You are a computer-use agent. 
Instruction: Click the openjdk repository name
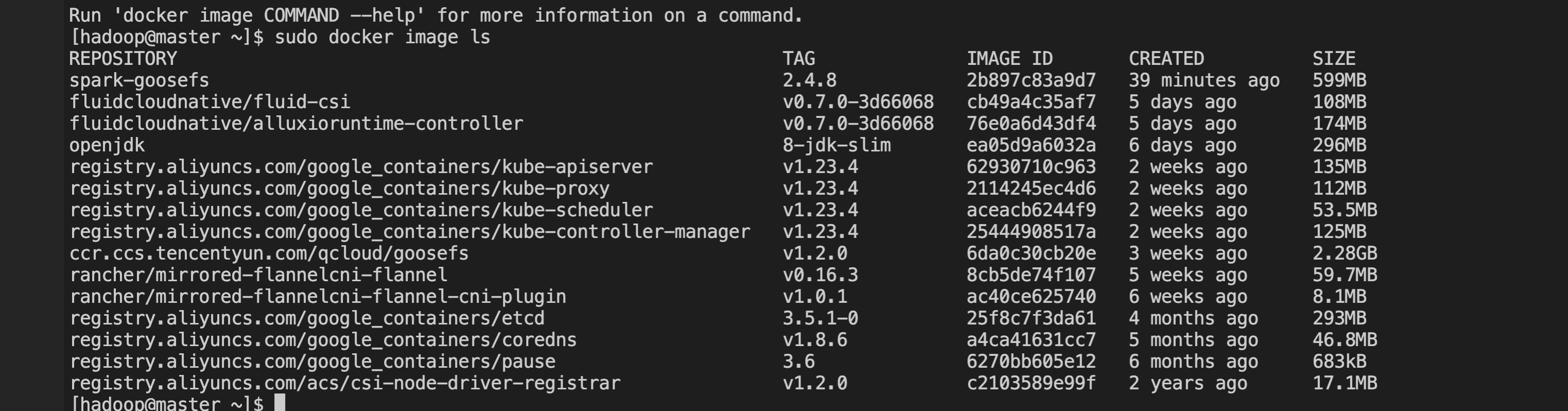pos(107,146)
